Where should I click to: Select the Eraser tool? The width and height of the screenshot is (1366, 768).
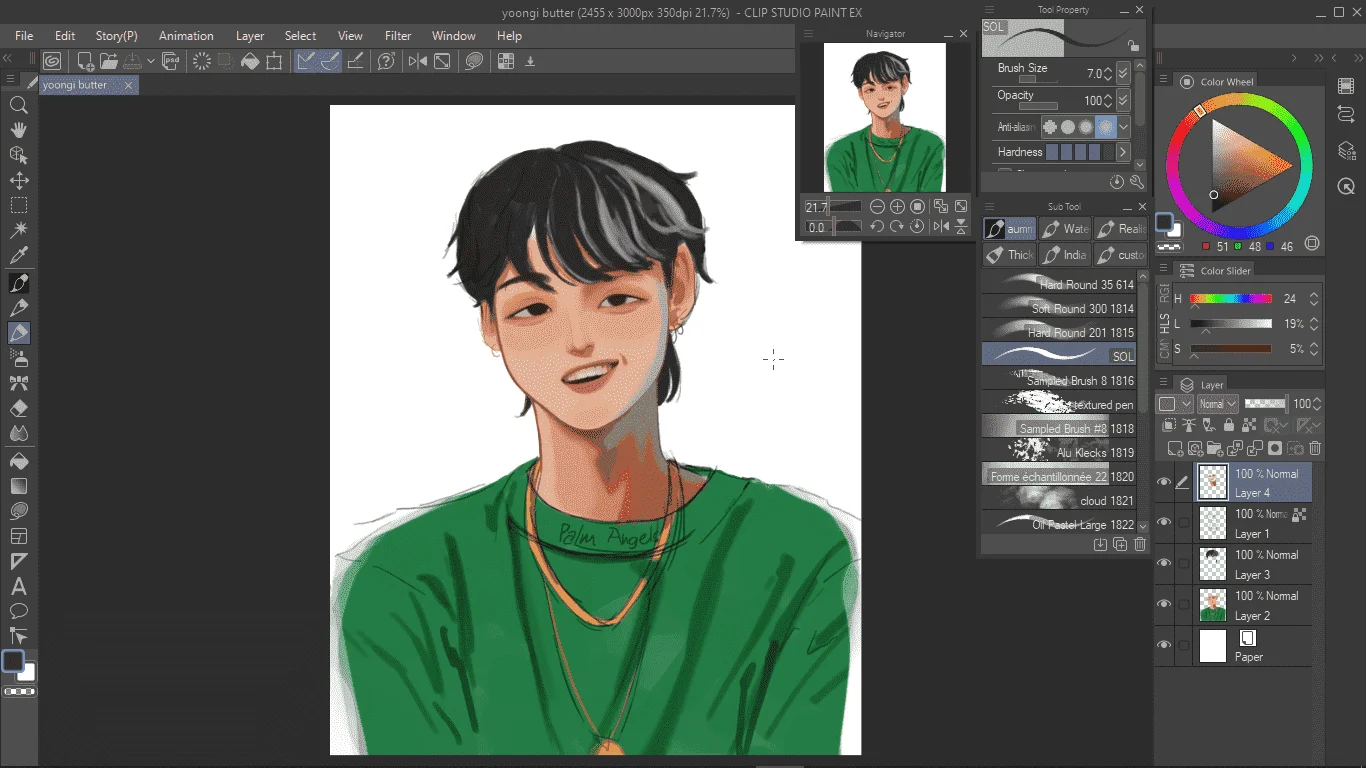click(19, 409)
